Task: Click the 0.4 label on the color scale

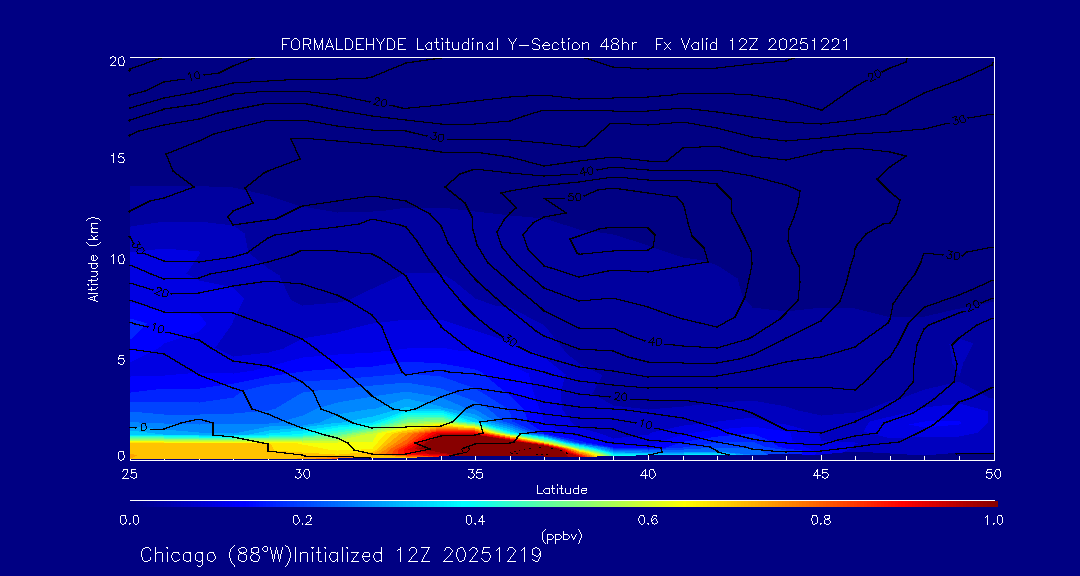Action: [475, 520]
